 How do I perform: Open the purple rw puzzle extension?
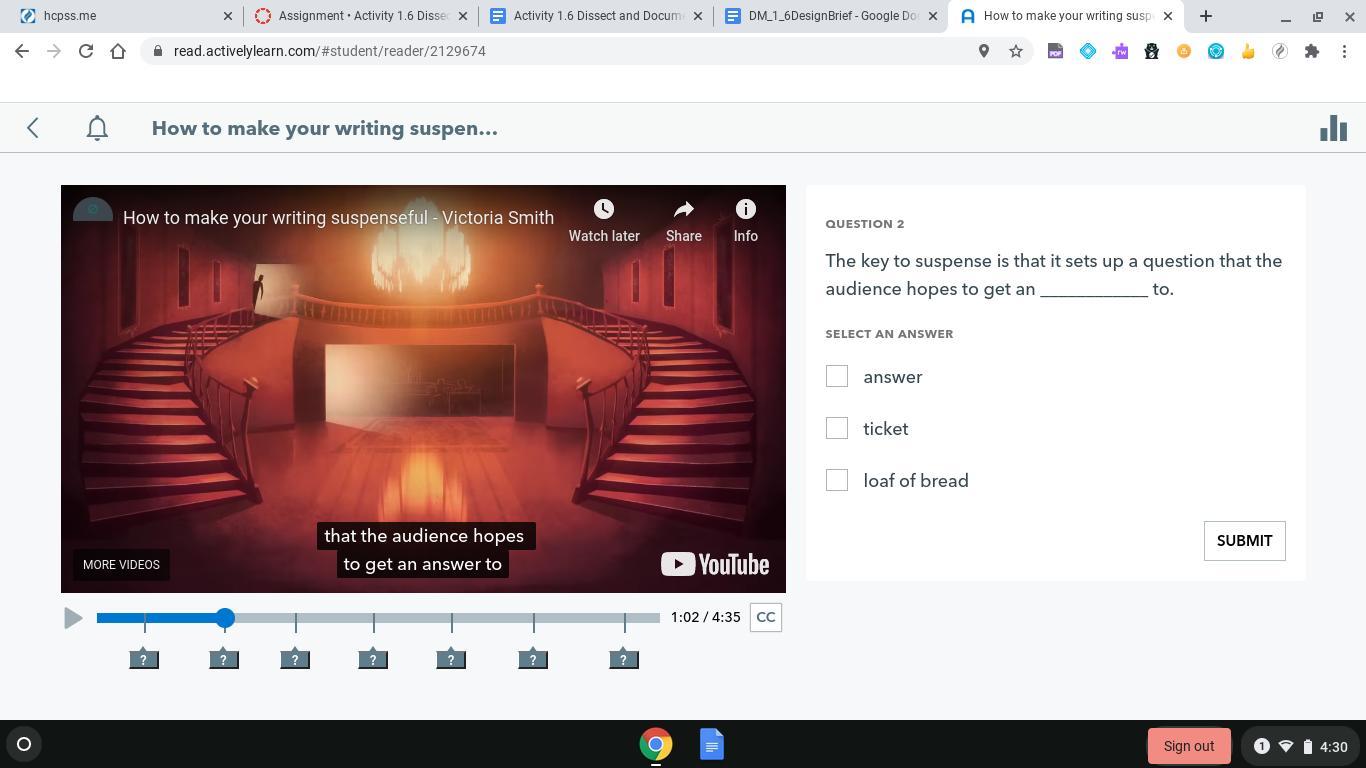point(1120,51)
